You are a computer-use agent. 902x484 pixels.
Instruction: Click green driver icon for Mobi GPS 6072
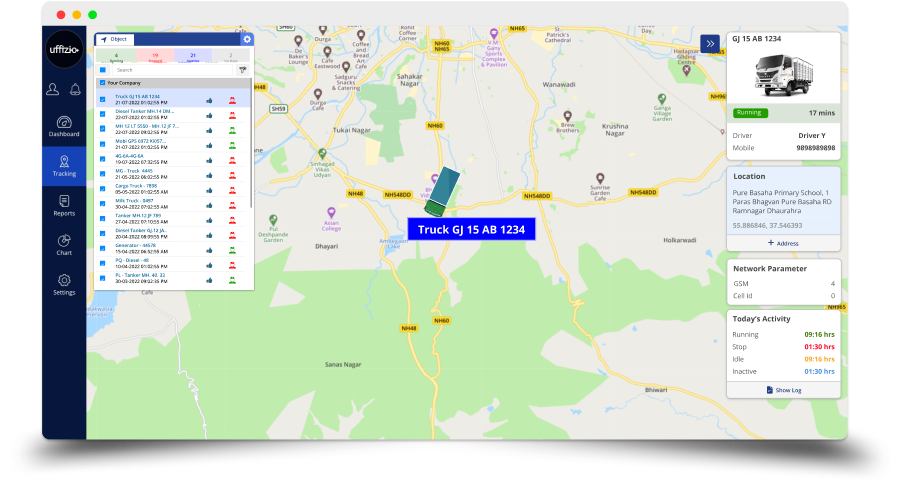232,146
